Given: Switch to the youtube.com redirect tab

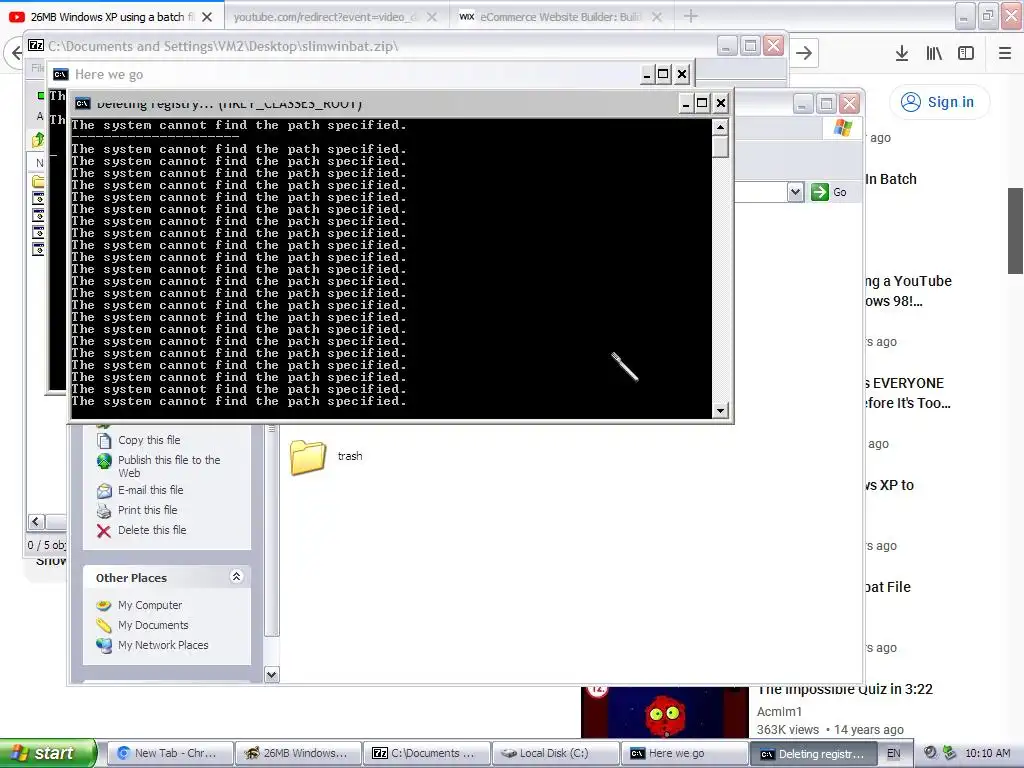Looking at the screenshot, I should pos(325,17).
